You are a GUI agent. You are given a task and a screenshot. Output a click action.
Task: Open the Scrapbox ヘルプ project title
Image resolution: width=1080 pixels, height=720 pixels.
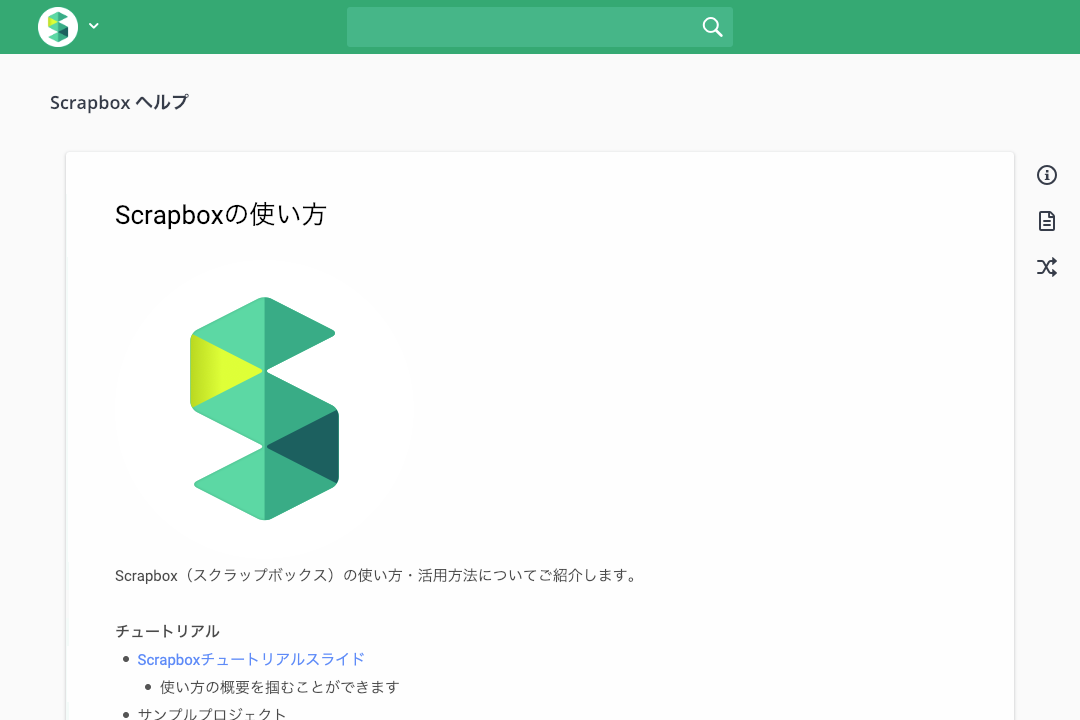point(119,103)
